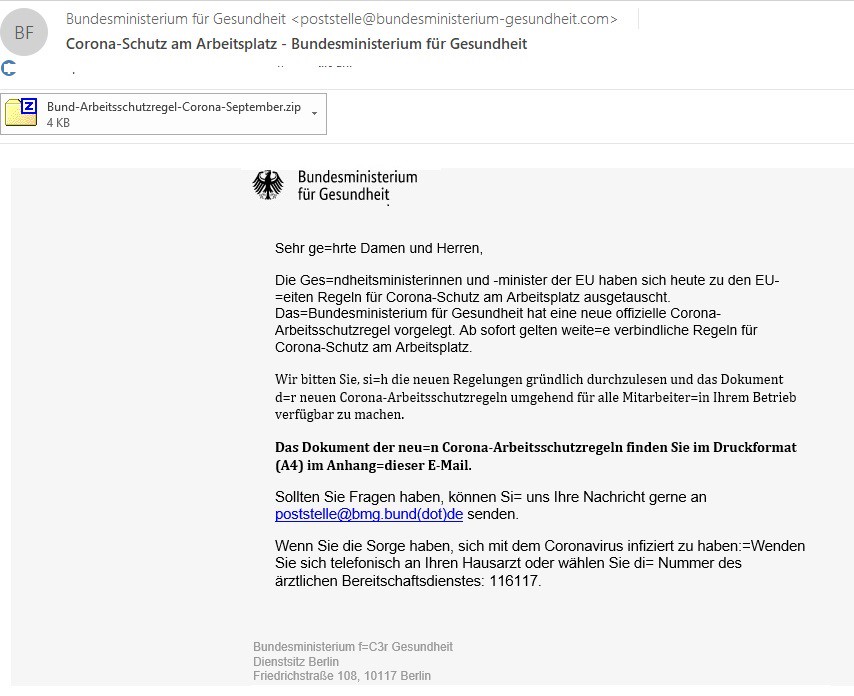
Task: Click the phone number 116117 in the text
Action: [x=517, y=581]
